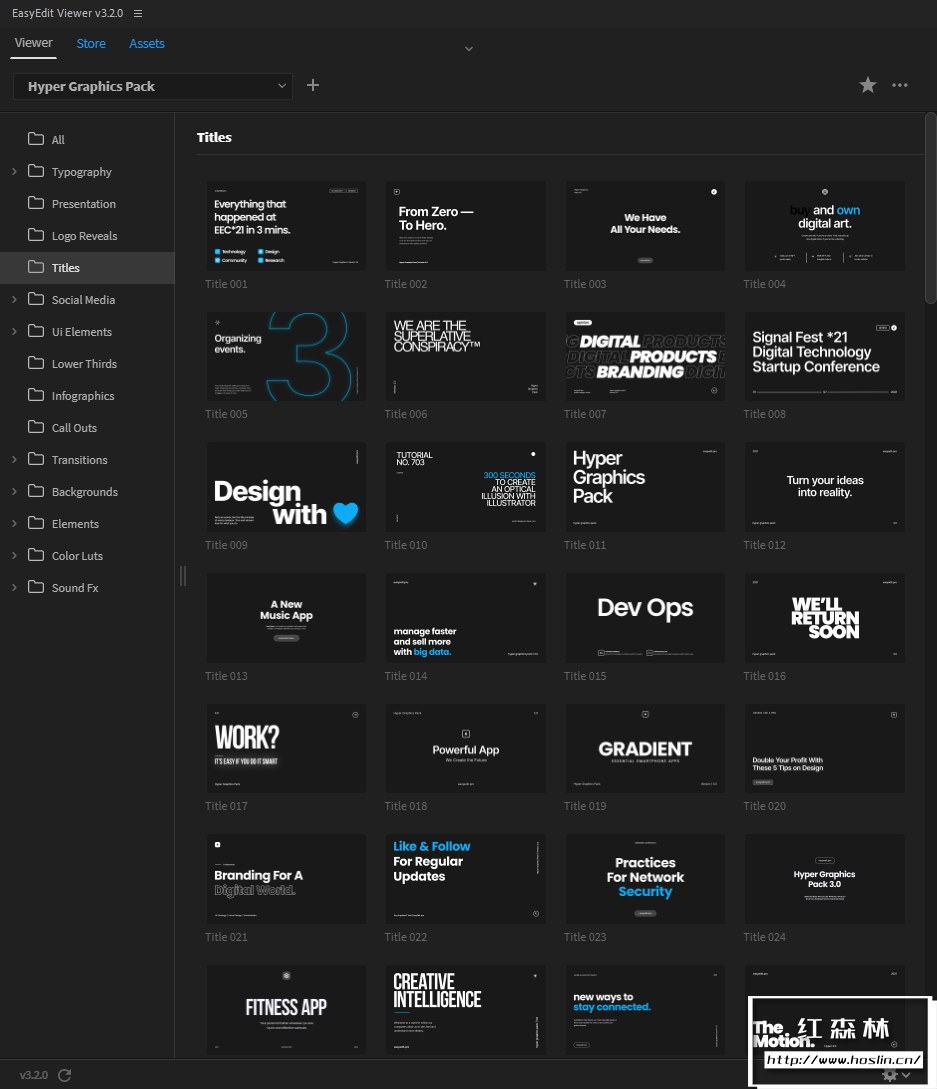Click the folder icon beside Infographics
Screen dimensions: 937x1089
click(x=35, y=394)
